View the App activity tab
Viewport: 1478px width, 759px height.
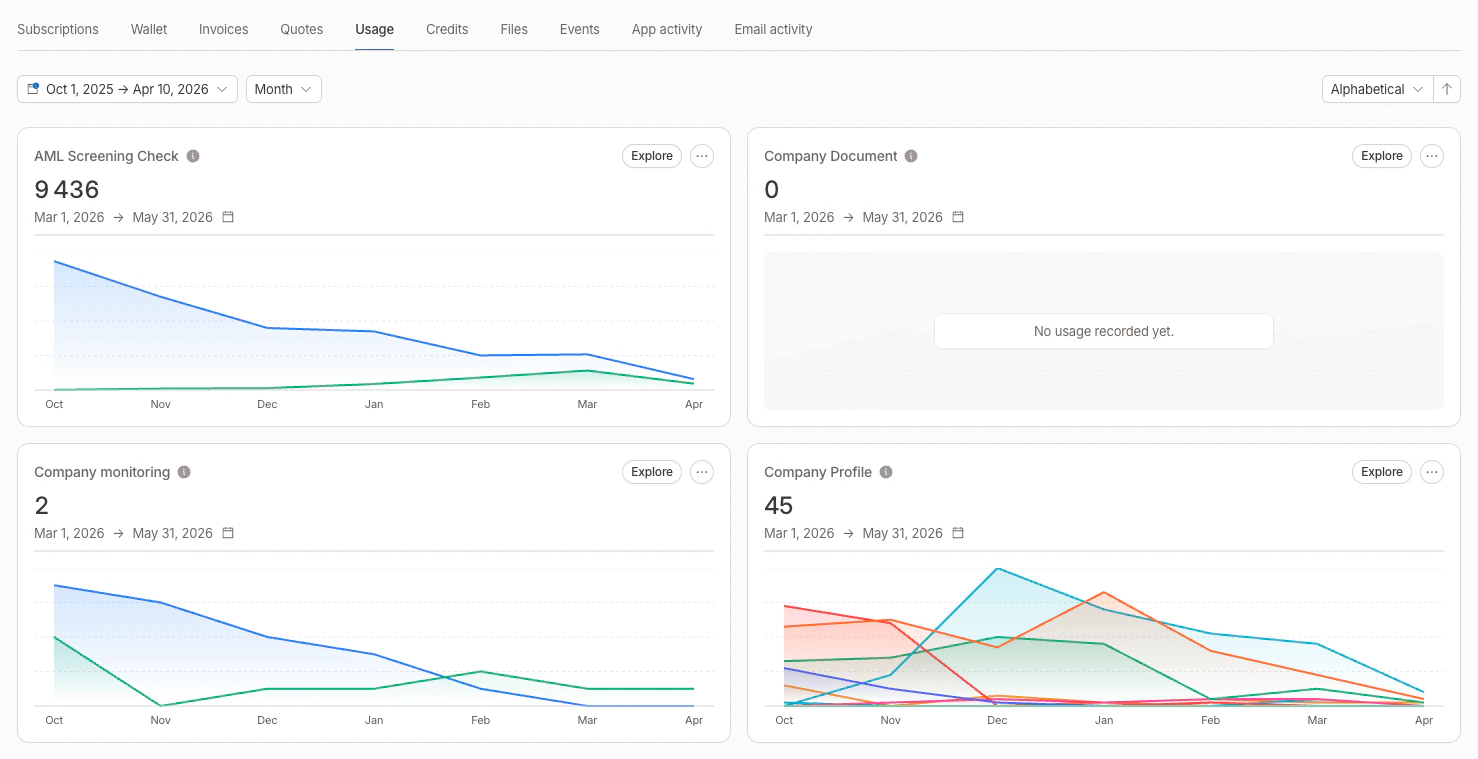click(x=667, y=29)
